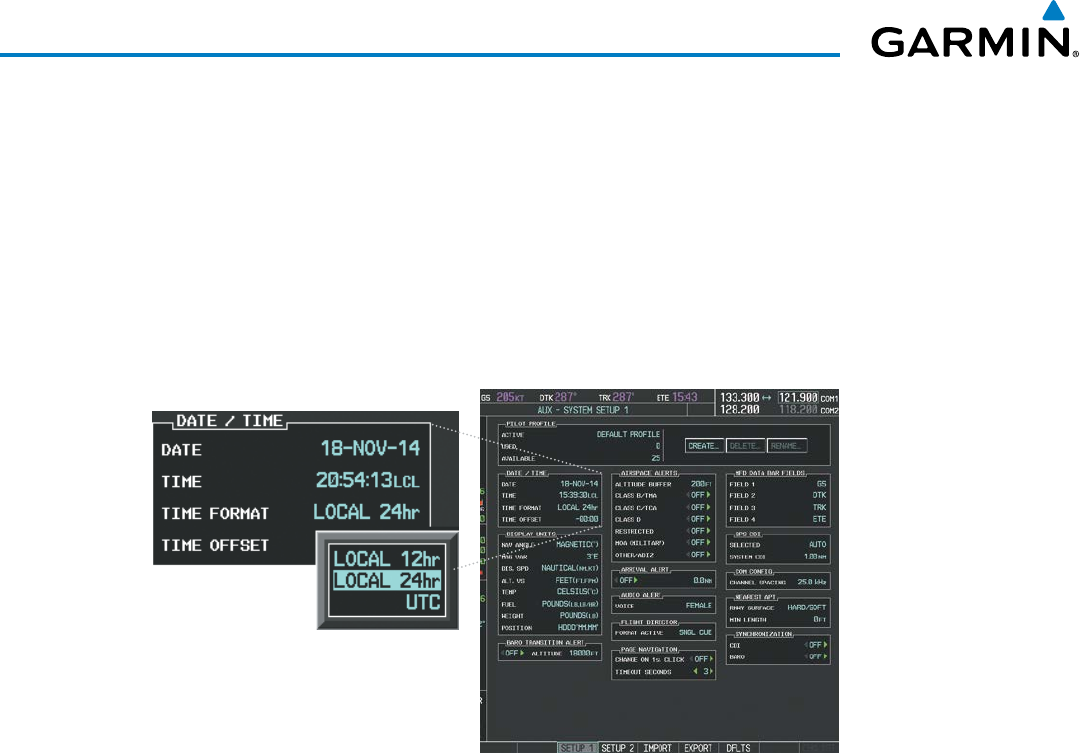The width and height of the screenshot is (1080, 753).
Task: Toggle CHANGE ON 1st CLICK OFF value
Action: coord(702,659)
